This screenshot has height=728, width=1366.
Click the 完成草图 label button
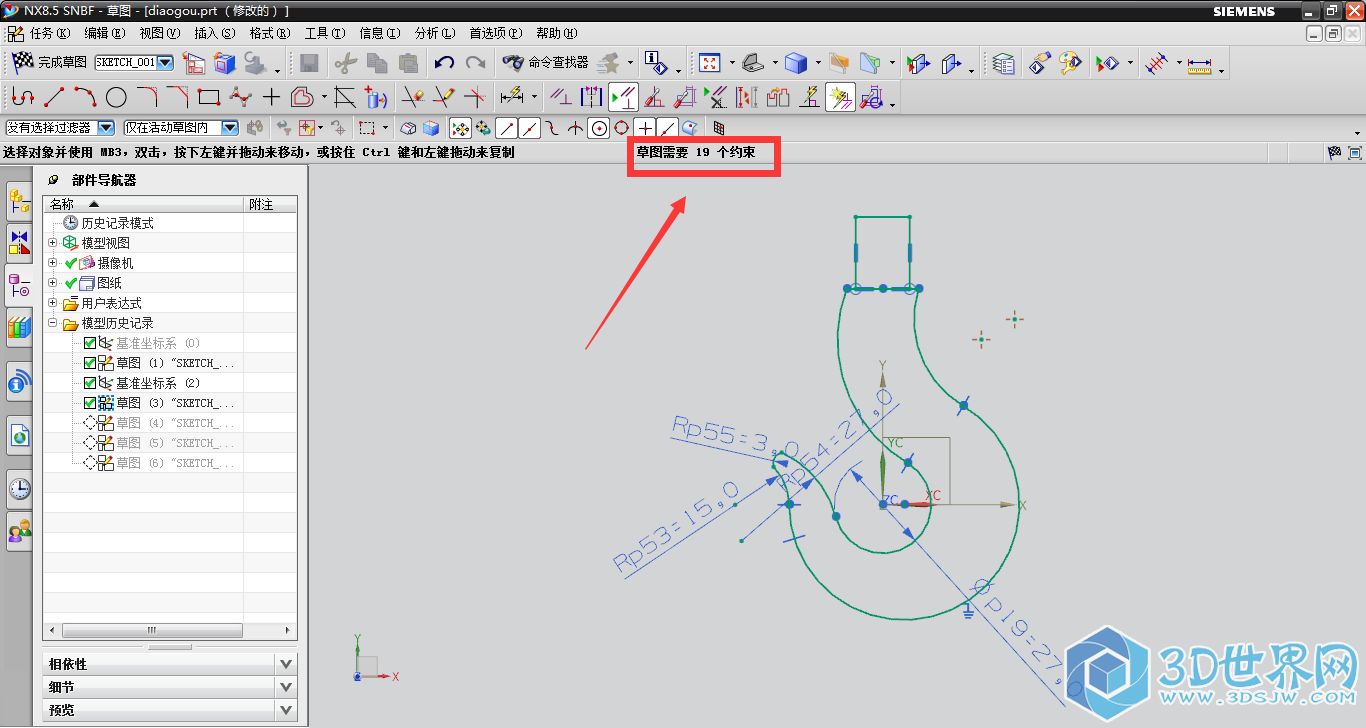point(63,62)
